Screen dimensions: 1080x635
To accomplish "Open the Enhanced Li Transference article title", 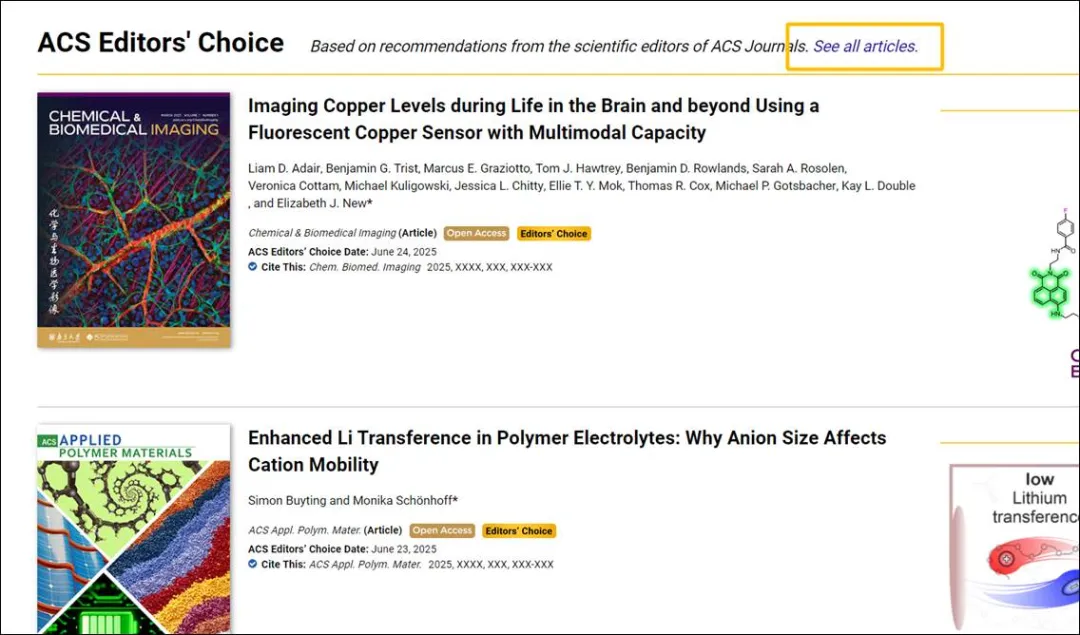I will click(x=567, y=451).
